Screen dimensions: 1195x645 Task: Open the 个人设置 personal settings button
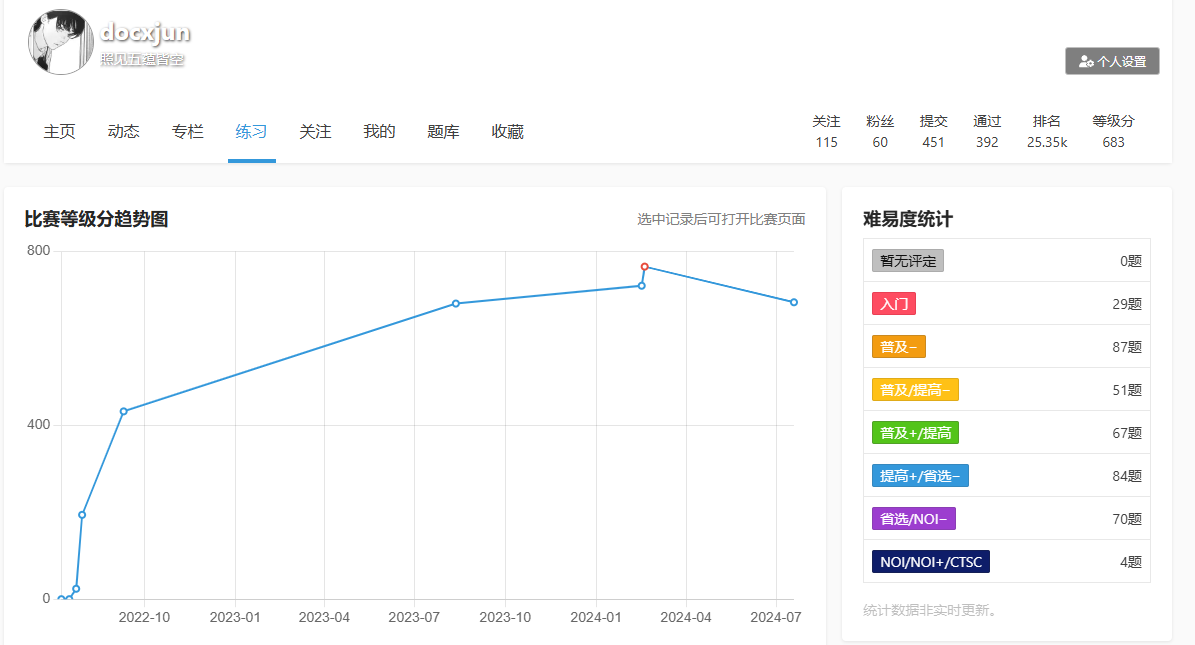[x=1112, y=61]
